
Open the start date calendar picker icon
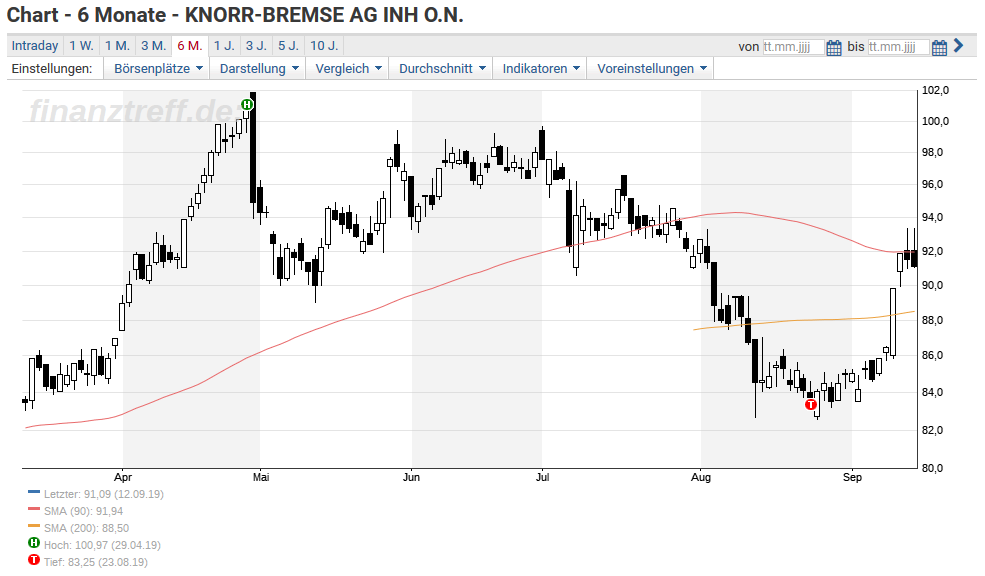[834, 47]
